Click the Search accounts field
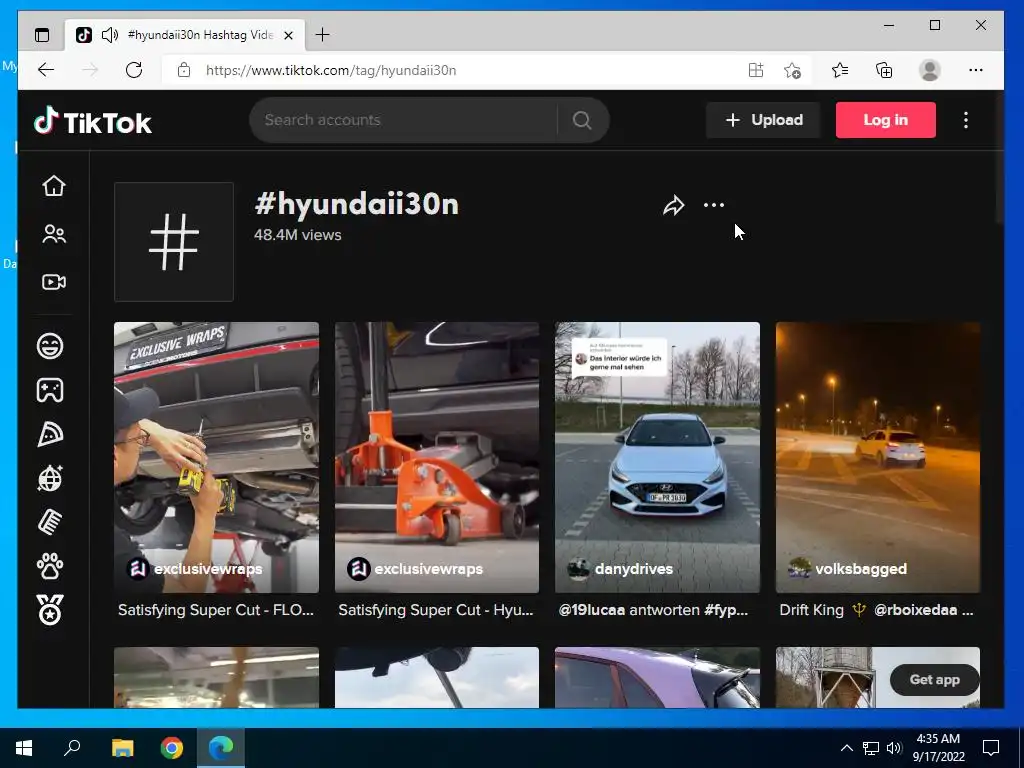1024x768 pixels. pos(404,120)
